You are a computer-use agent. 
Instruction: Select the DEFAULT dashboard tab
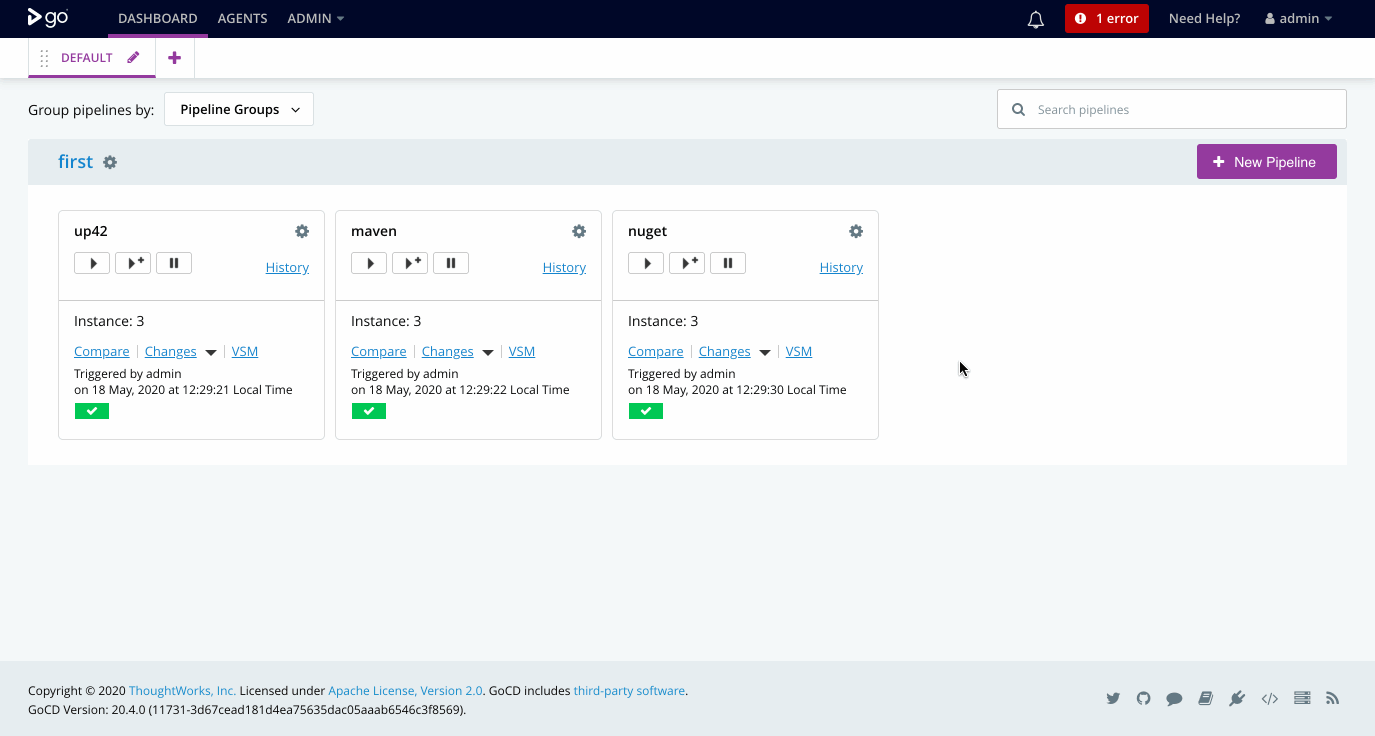tap(87, 58)
